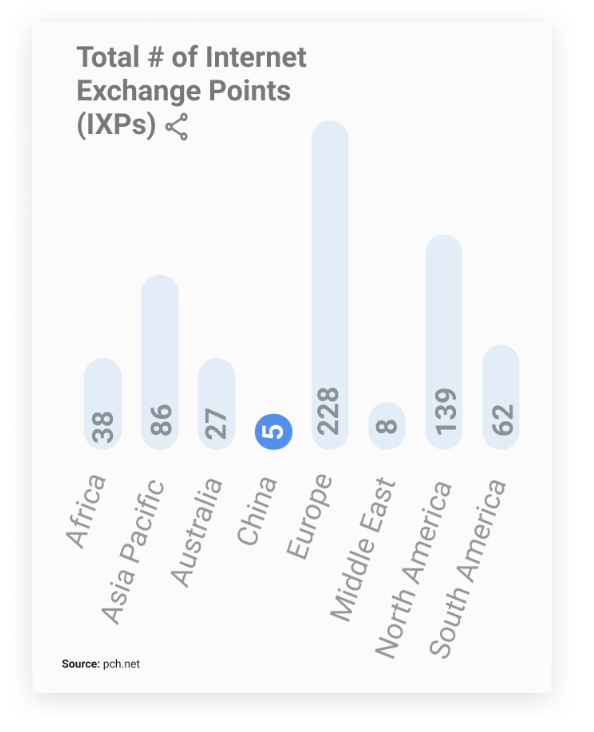Select the South America bar showing 62

501,397
